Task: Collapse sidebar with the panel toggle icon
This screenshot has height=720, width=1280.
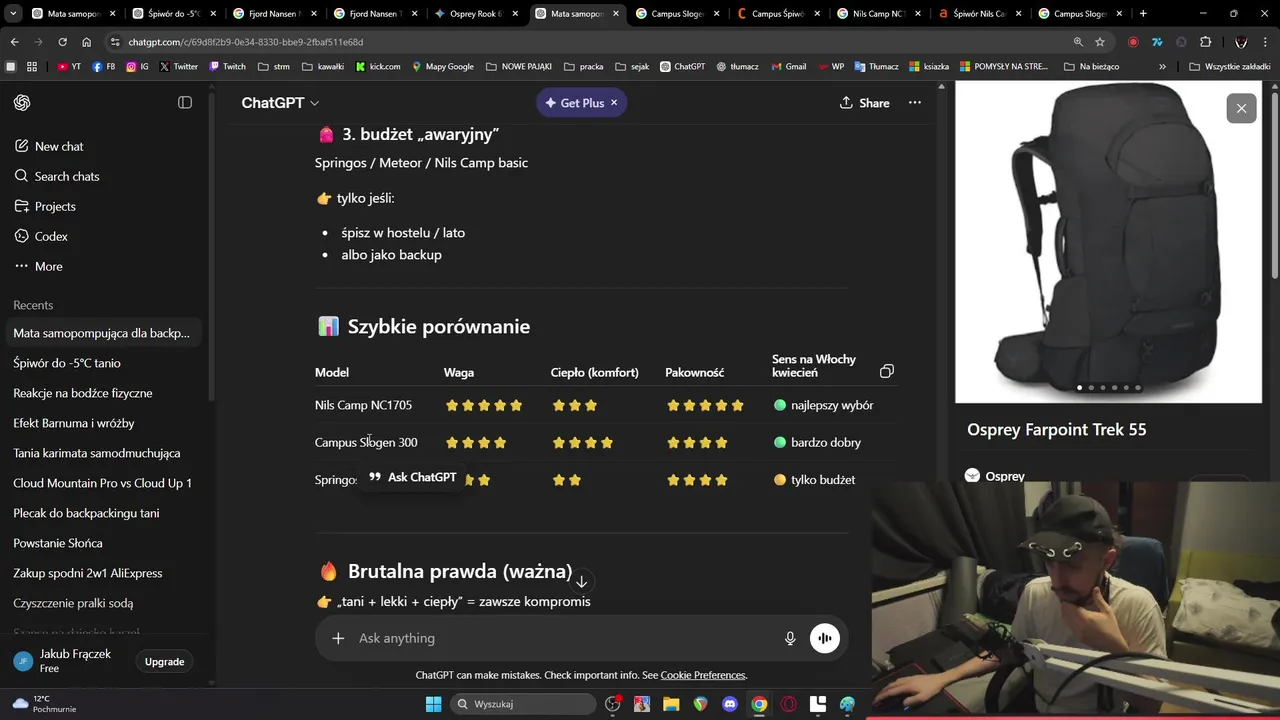Action: (185, 103)
